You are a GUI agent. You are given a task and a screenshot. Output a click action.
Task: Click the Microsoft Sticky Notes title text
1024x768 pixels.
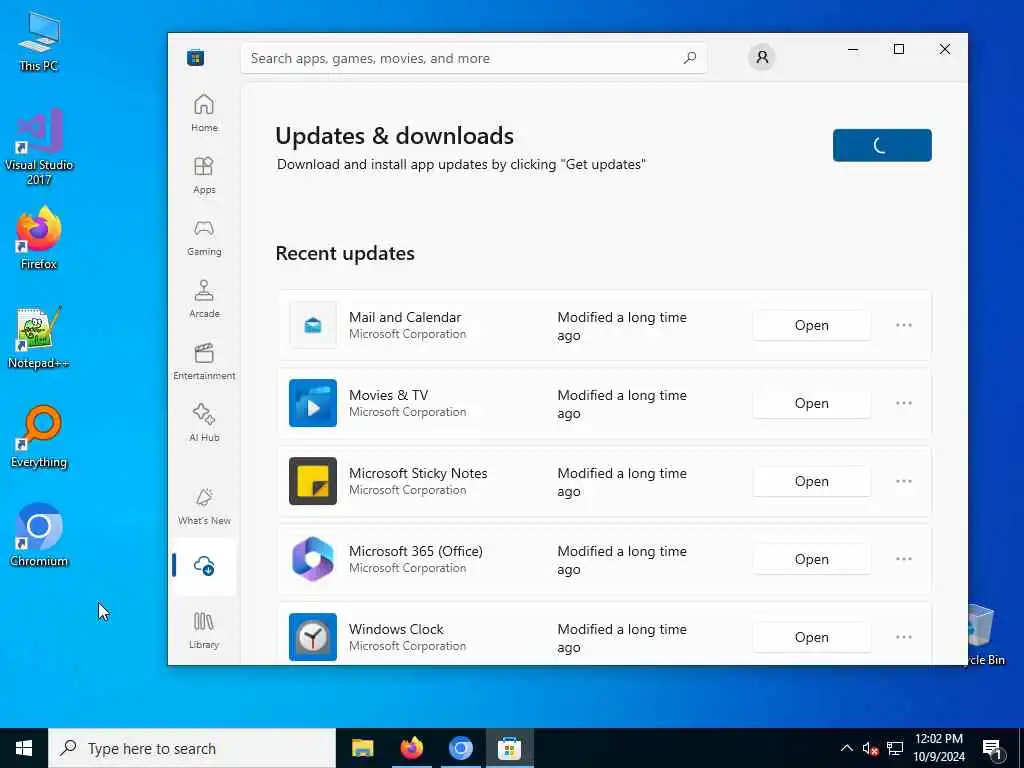(418, 473)
